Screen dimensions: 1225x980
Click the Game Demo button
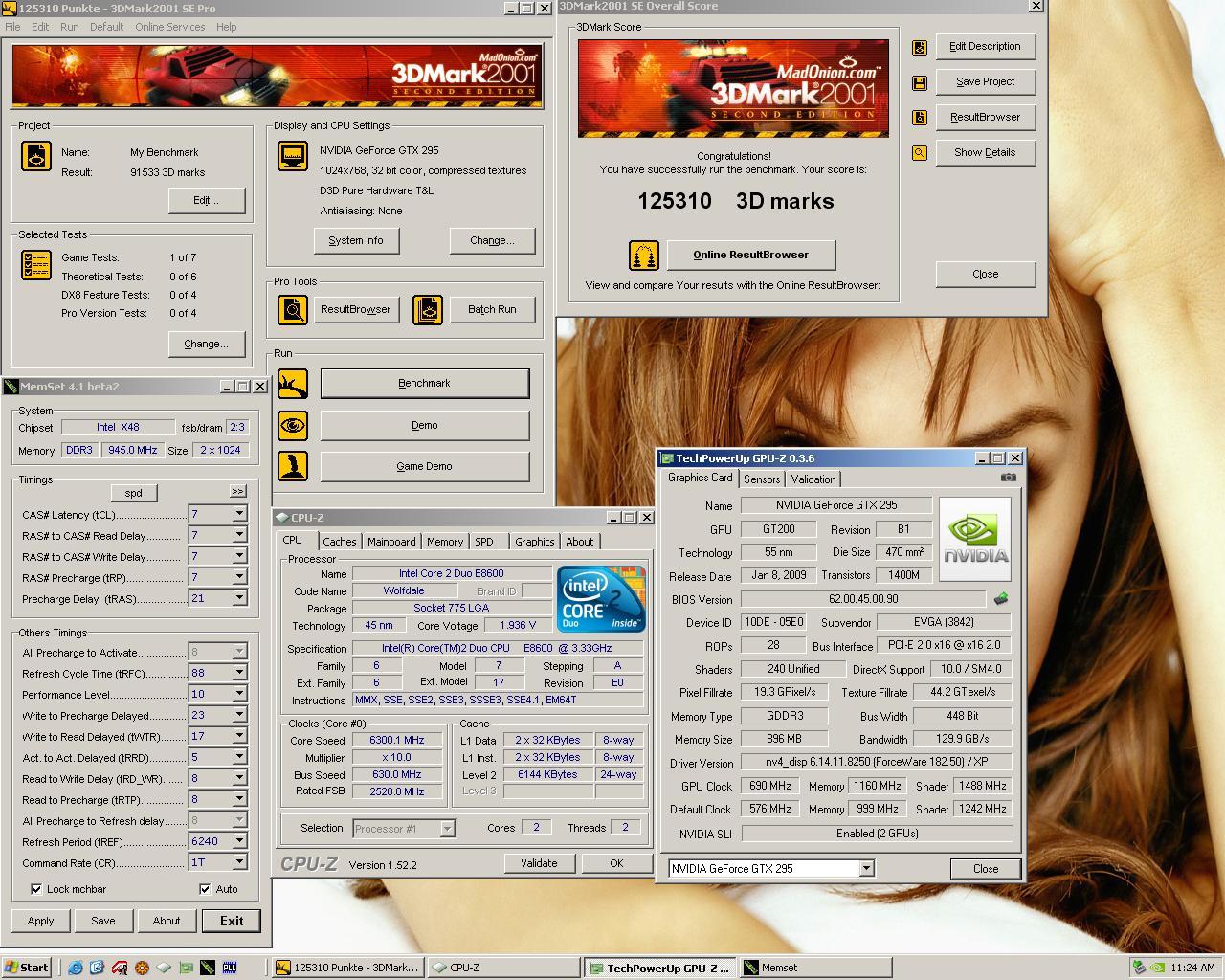pyautogui.click(x=424, y=466)
